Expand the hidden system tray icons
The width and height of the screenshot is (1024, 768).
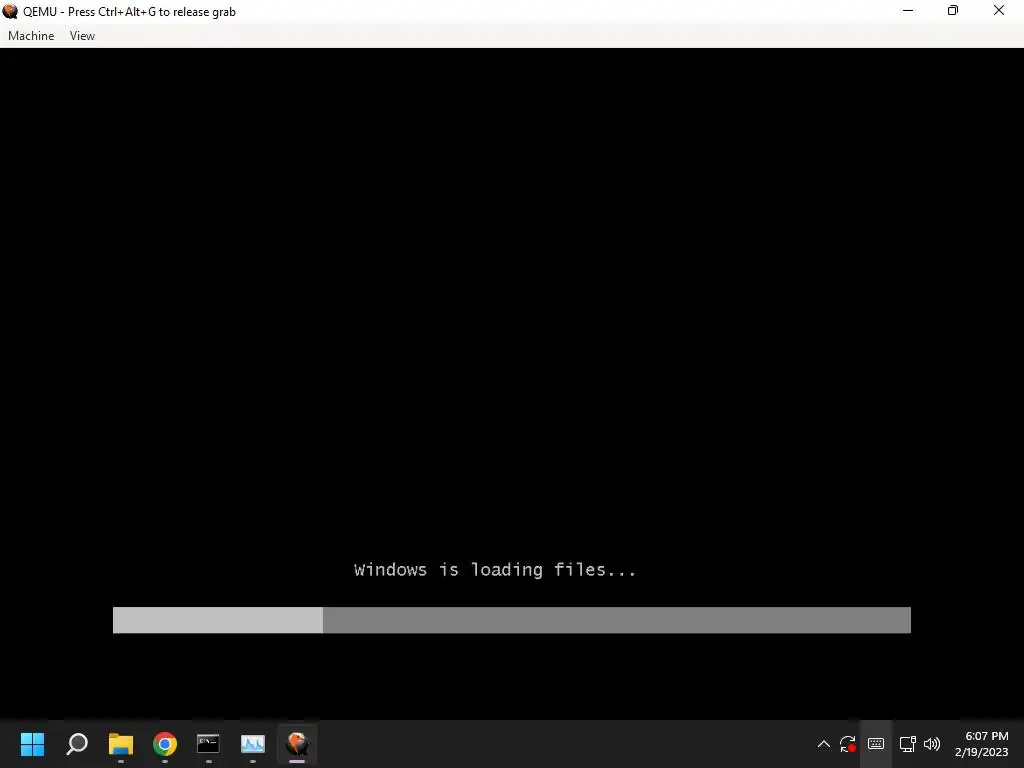point(824,744)
